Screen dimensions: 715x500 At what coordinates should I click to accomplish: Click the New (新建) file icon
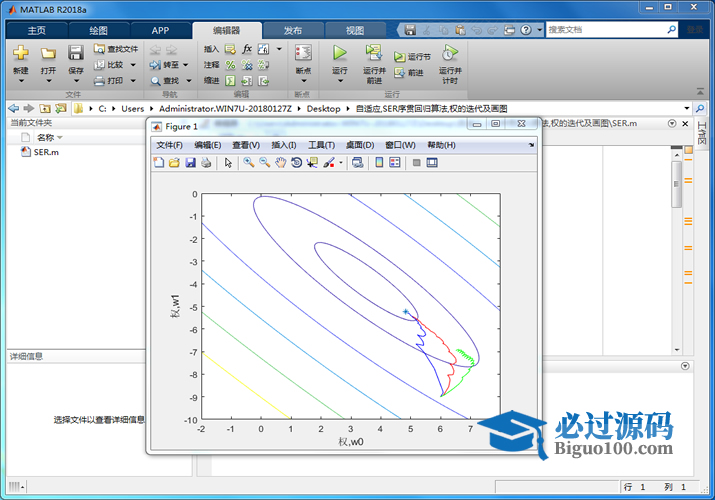[21, 53]
